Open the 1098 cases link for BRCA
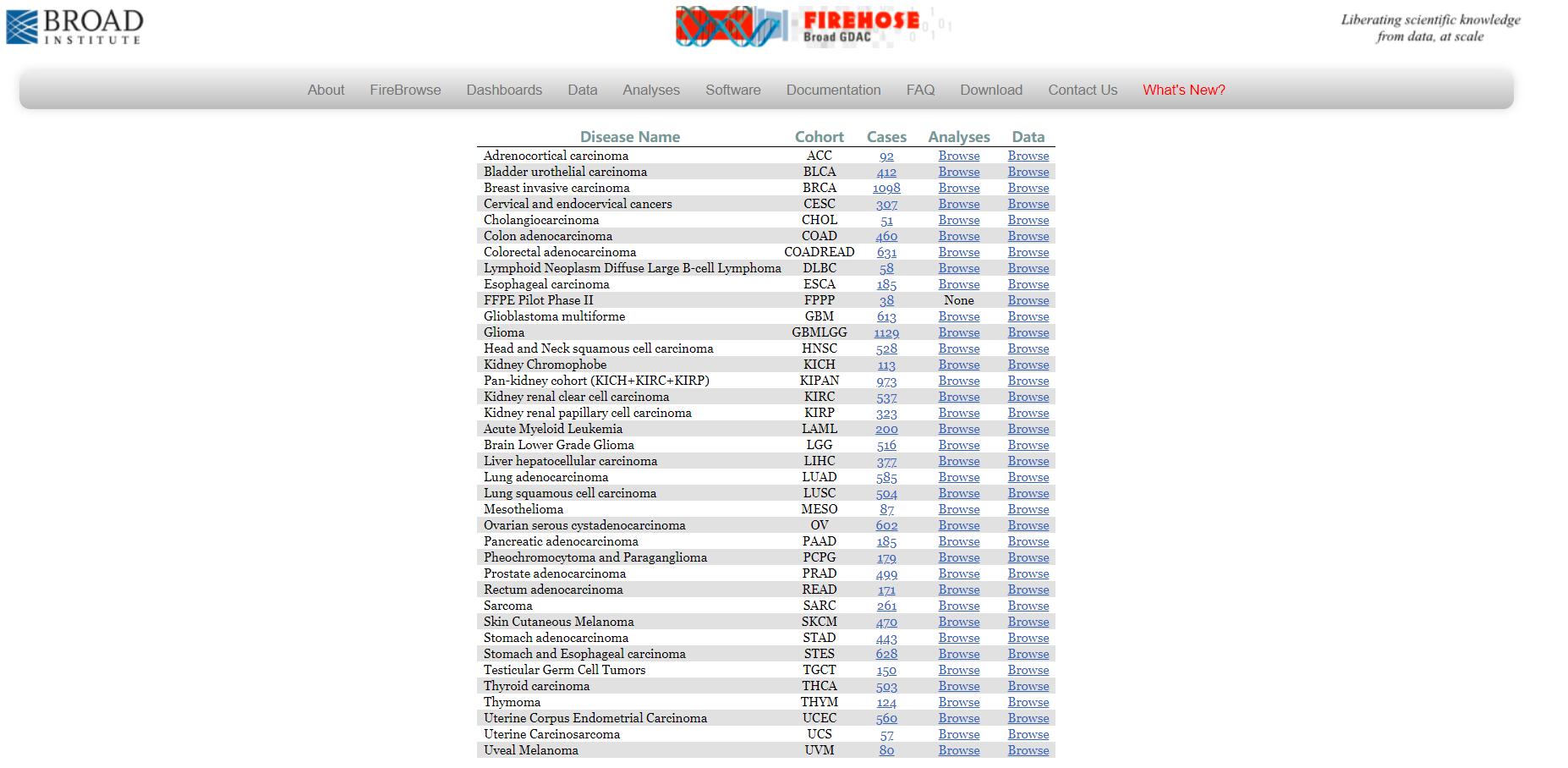1568x768 pixels. (x=886, y=188)
